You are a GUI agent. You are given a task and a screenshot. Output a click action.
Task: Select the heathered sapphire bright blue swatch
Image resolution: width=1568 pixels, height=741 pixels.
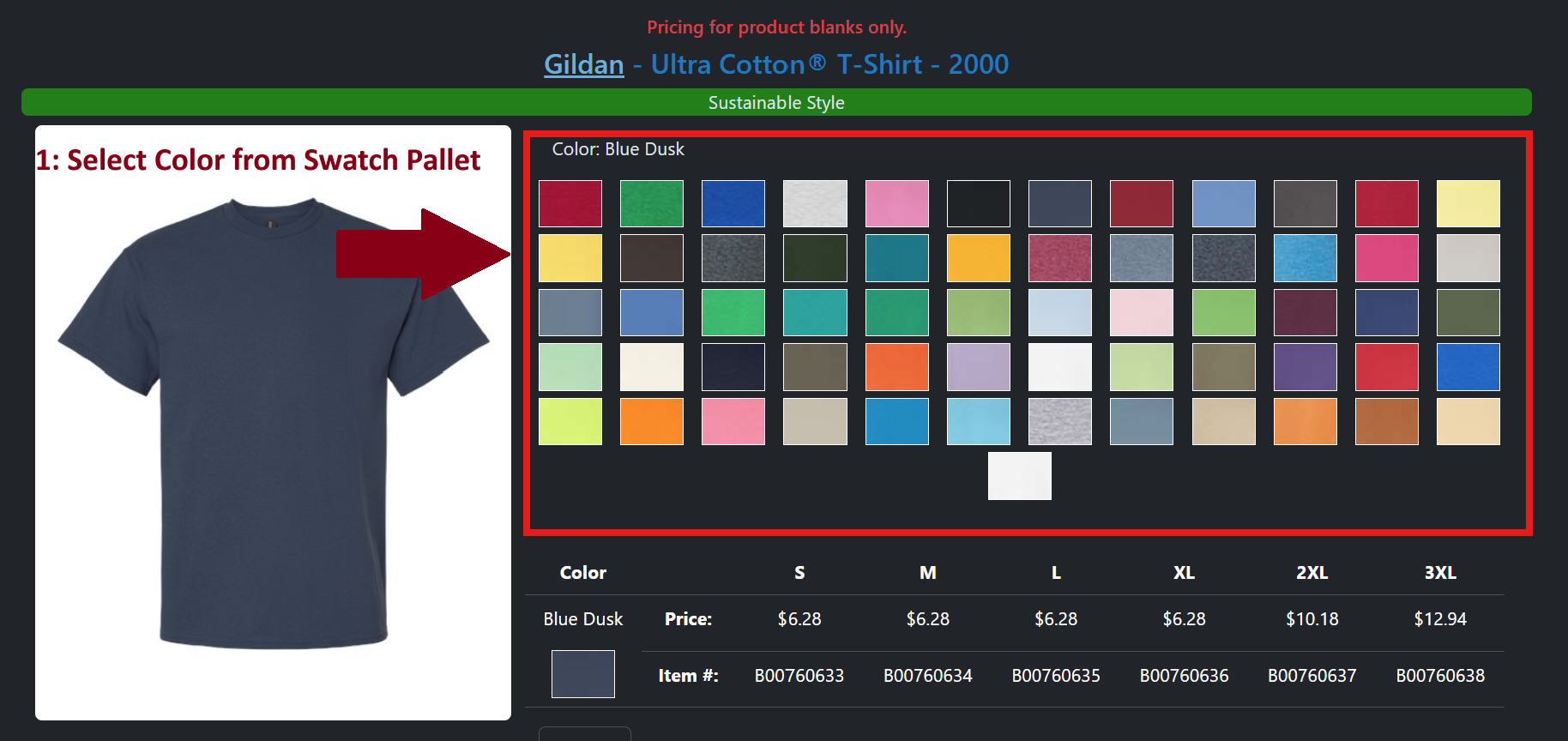(1306, 258)
